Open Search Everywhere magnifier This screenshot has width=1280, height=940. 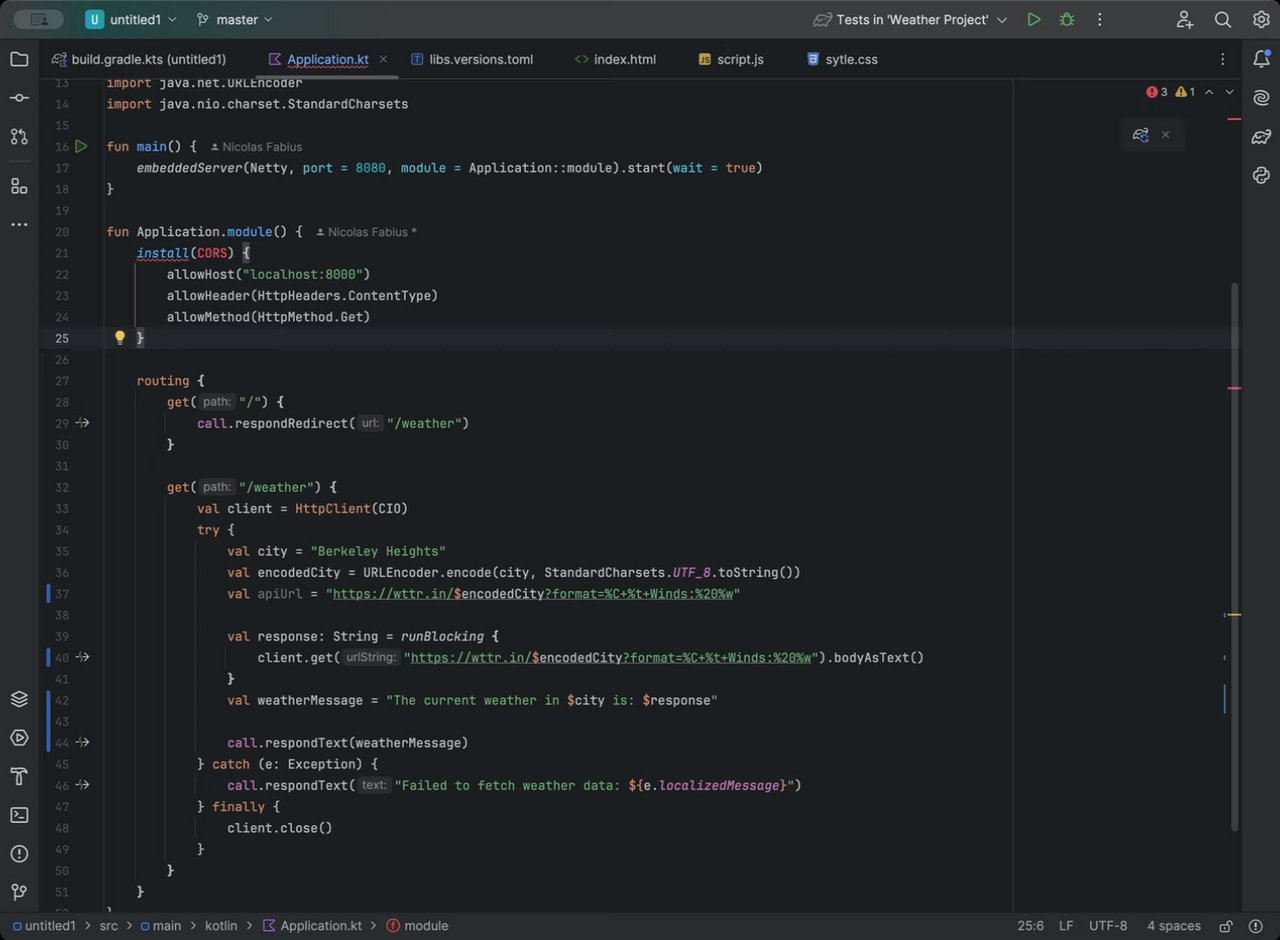click(x=1222, y=20)
